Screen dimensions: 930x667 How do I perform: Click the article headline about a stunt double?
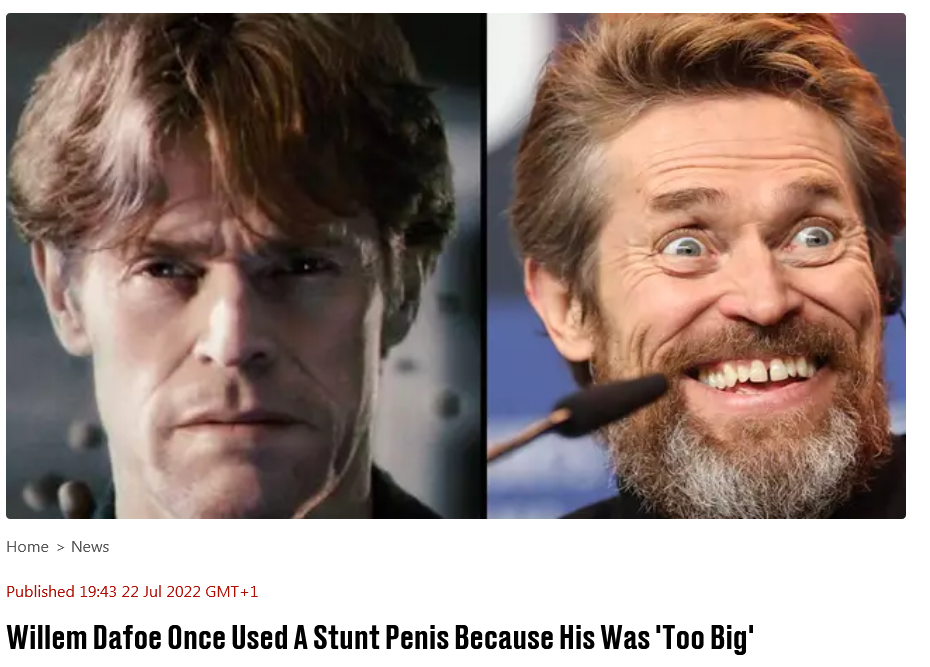[380, 638]
